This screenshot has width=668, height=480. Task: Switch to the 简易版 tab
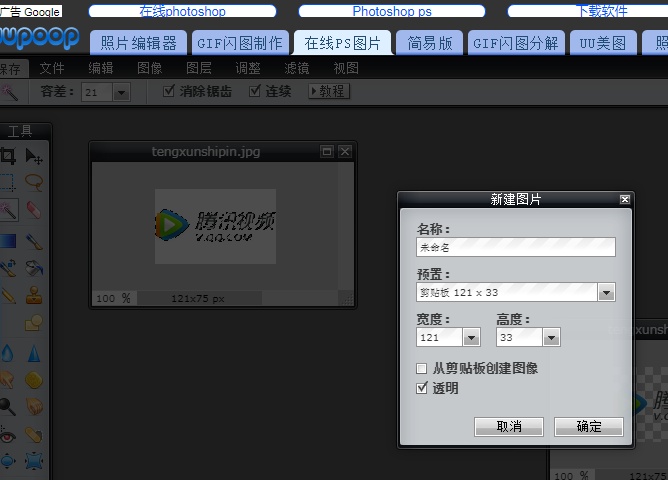(429, 43)
